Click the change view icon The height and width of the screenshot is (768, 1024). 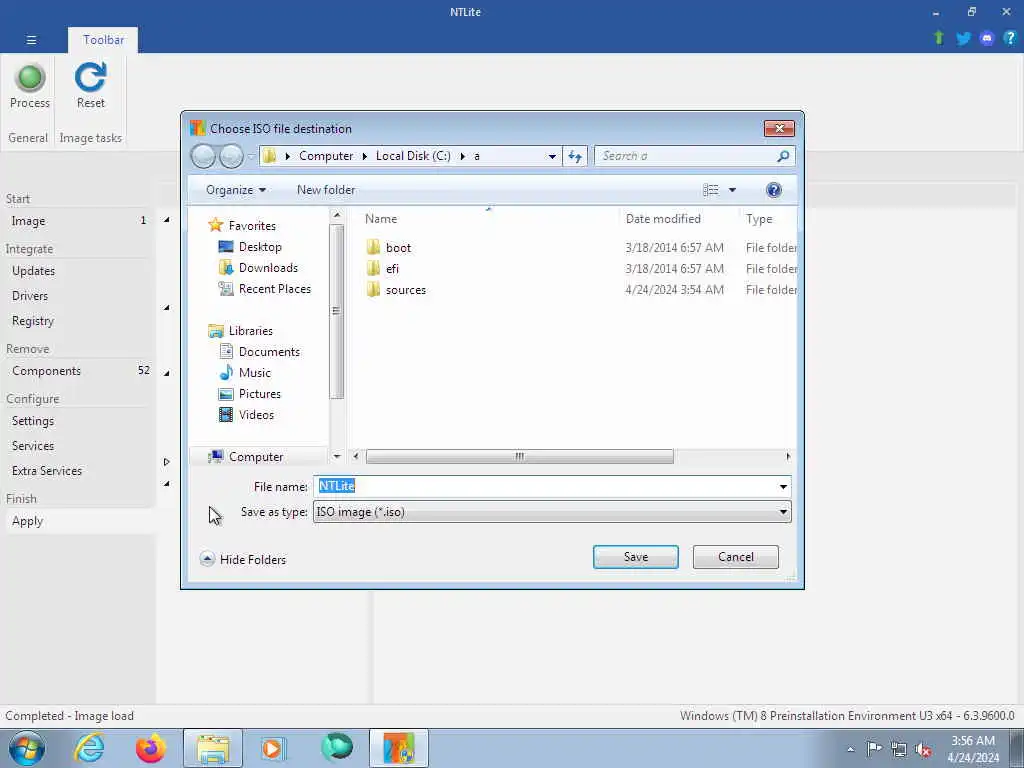tap(711, 190)
